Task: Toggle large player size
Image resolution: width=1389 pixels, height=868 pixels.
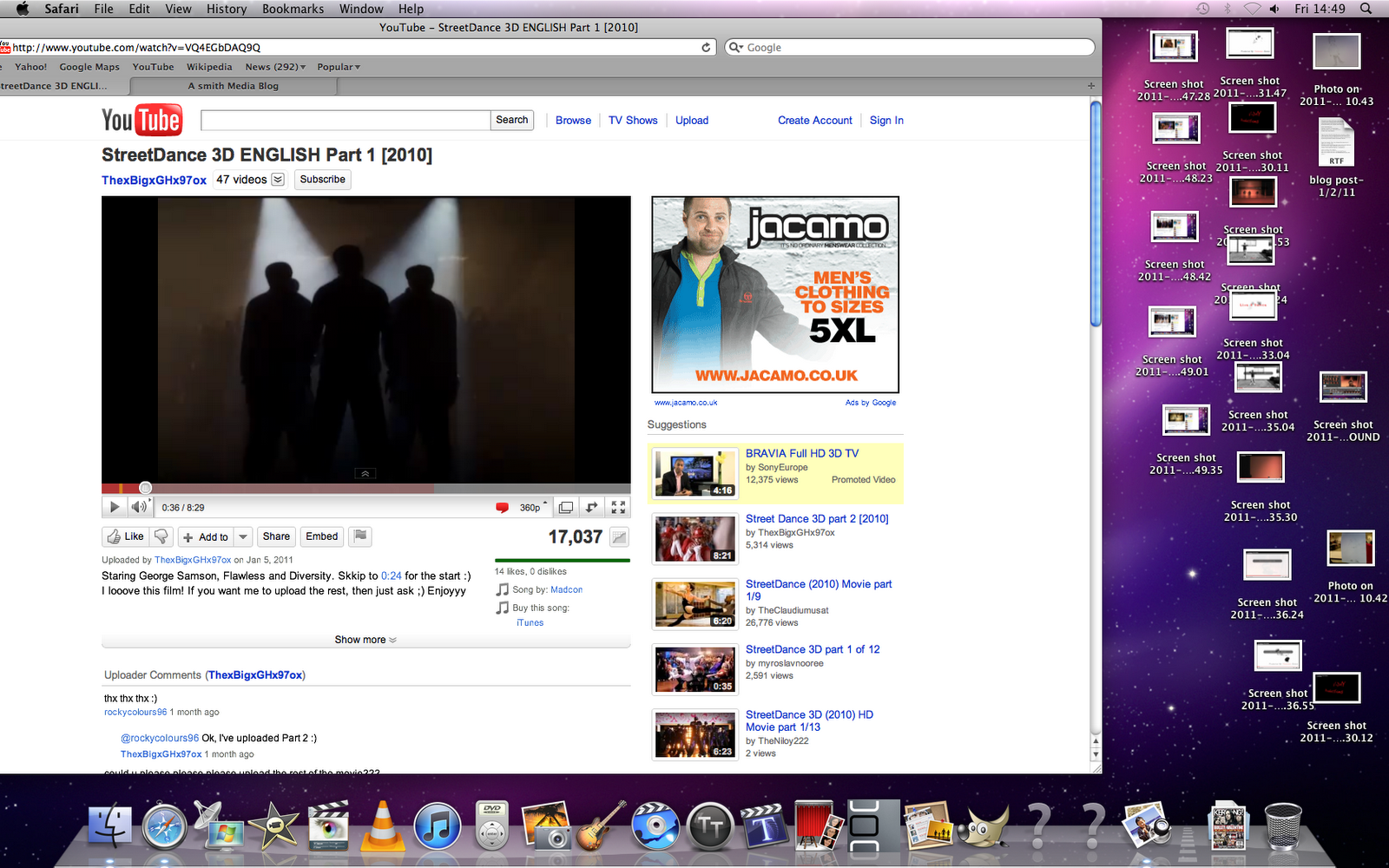Action: point(591,508)
